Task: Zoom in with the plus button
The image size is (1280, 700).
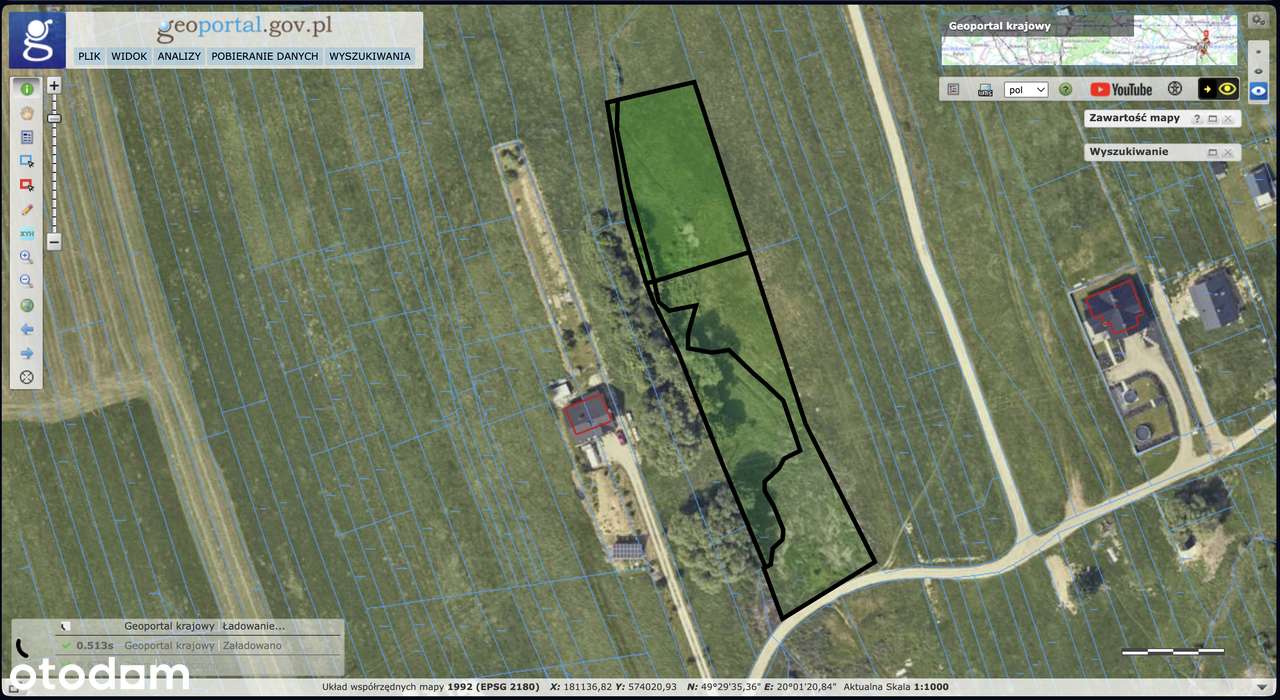Action: 54,86
